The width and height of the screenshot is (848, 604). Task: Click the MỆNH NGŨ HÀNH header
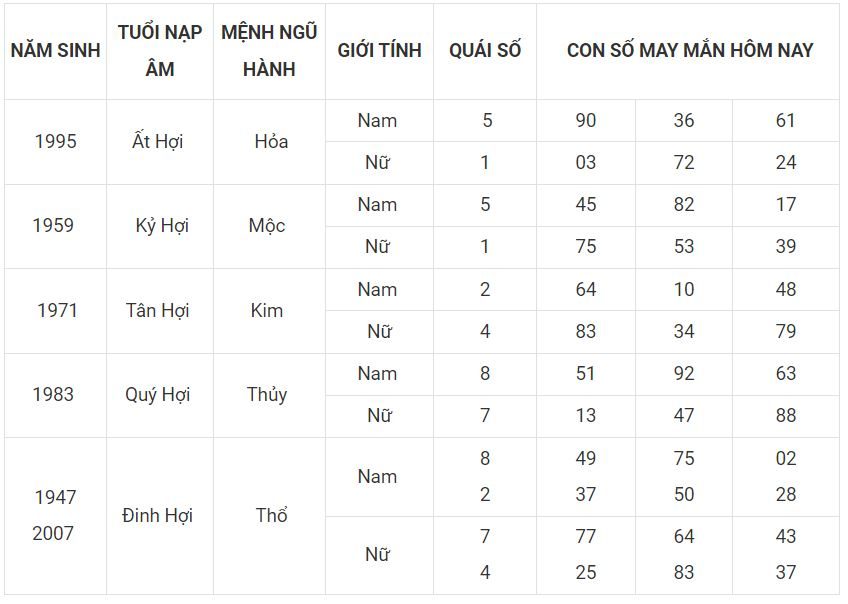269,51
